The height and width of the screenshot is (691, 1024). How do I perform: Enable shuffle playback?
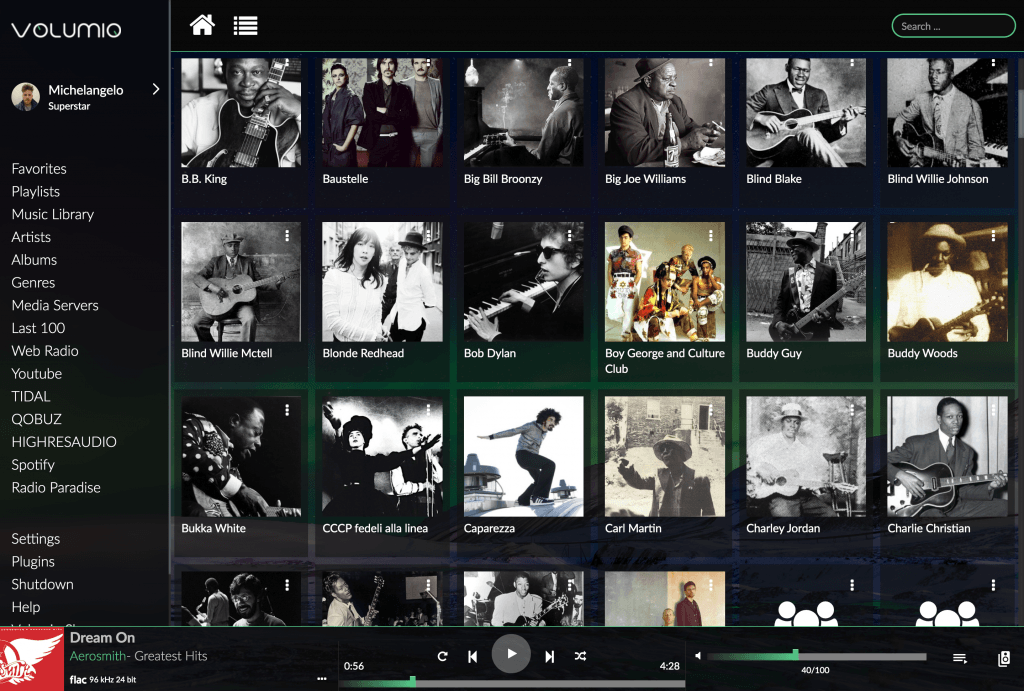[580, 655]
